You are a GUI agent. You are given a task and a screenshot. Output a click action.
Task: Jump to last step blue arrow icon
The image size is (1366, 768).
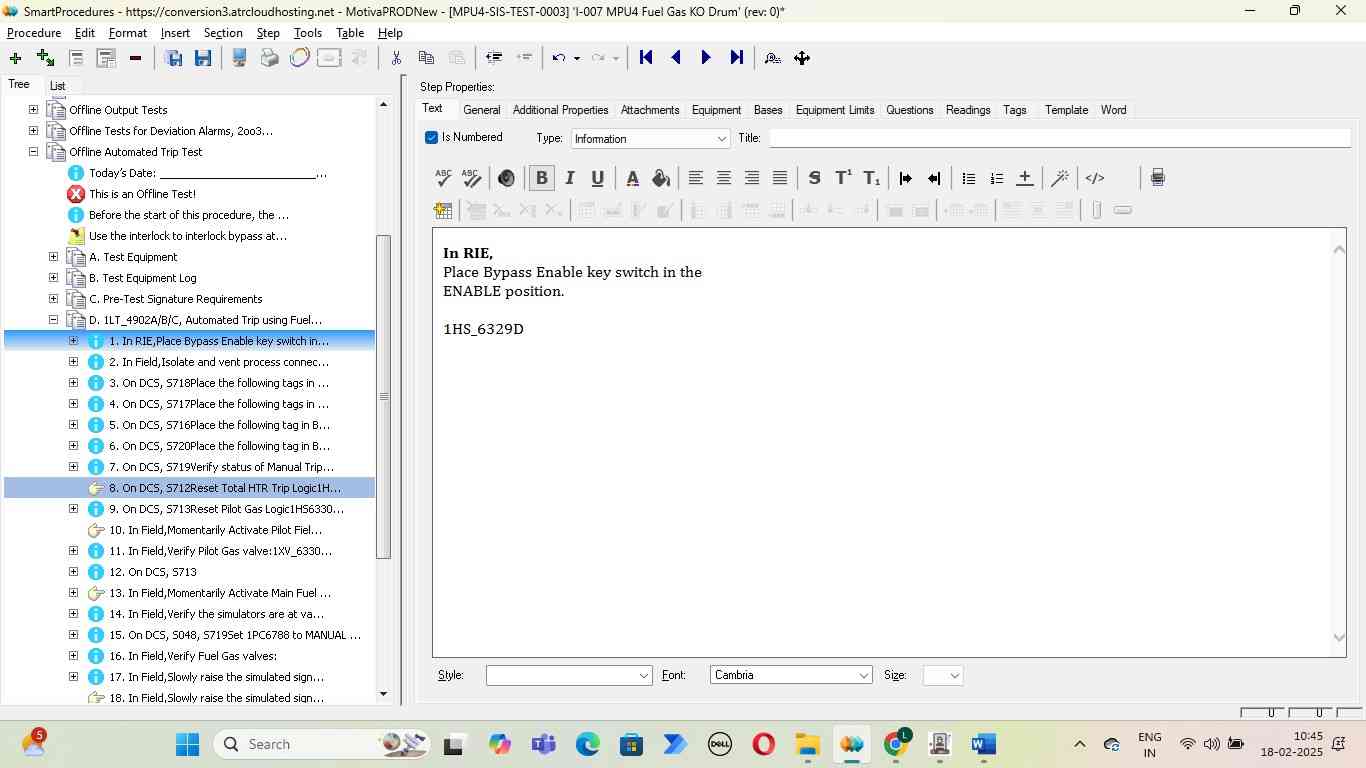point(737,58)
